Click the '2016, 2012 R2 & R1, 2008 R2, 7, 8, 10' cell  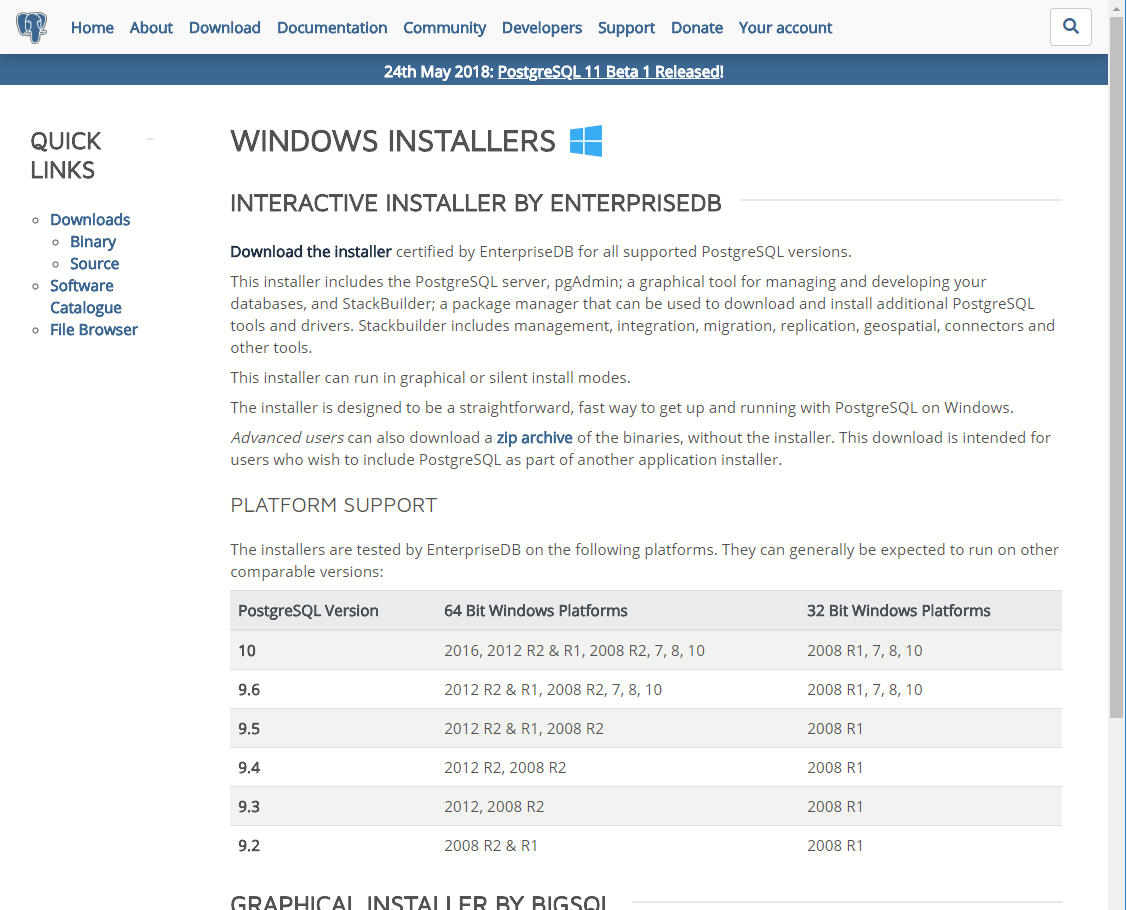click(x=617, y=651)
